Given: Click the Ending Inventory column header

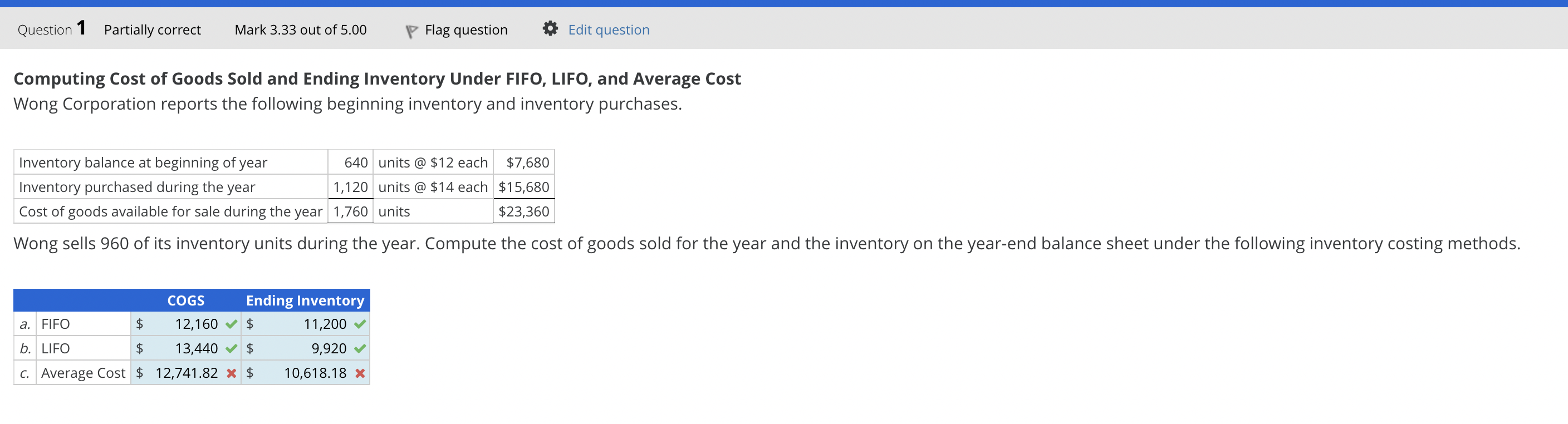Looking at the screenshot, I should [x=305, y=300].
